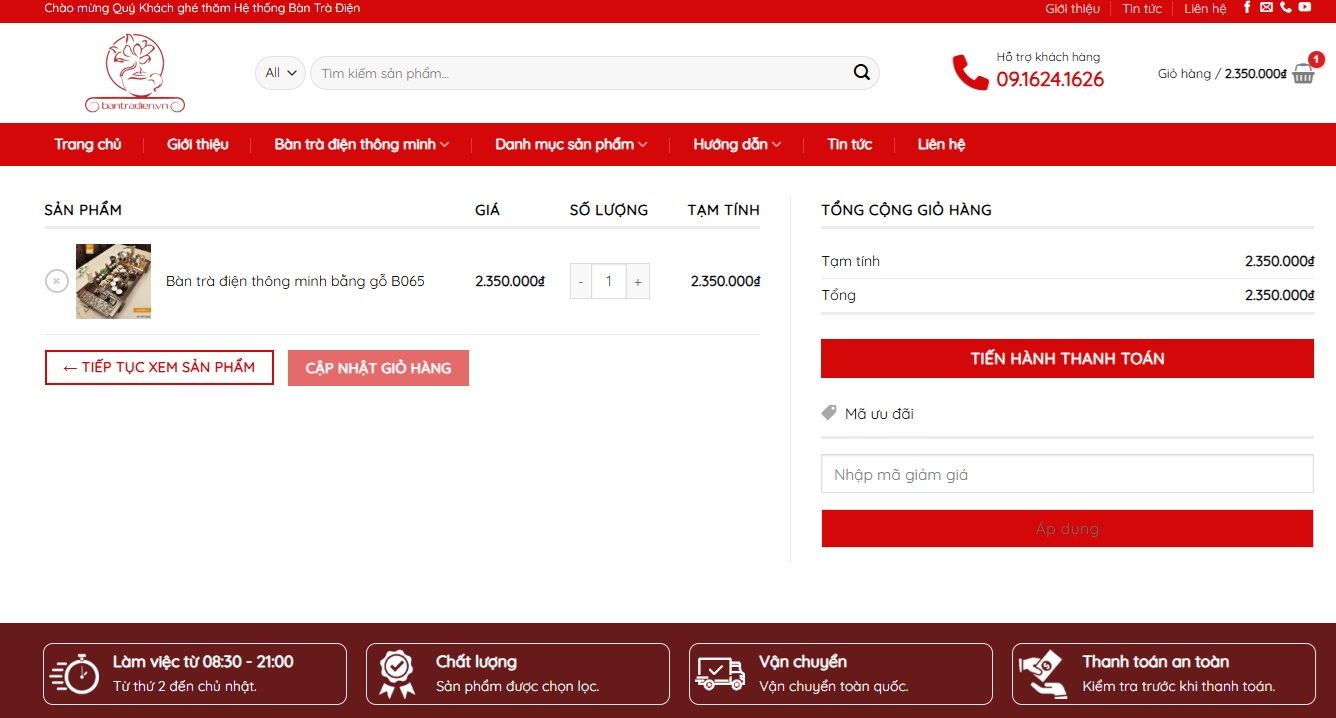Open the All category dropdown
The image size is (1336, 718).
280,73
